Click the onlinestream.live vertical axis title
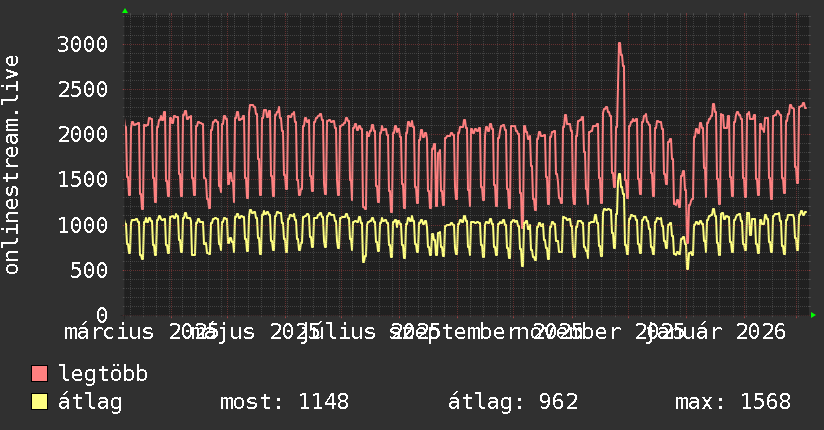Viewport: 824px width, 430px height. pyautogui.click(x=11, y=165)
